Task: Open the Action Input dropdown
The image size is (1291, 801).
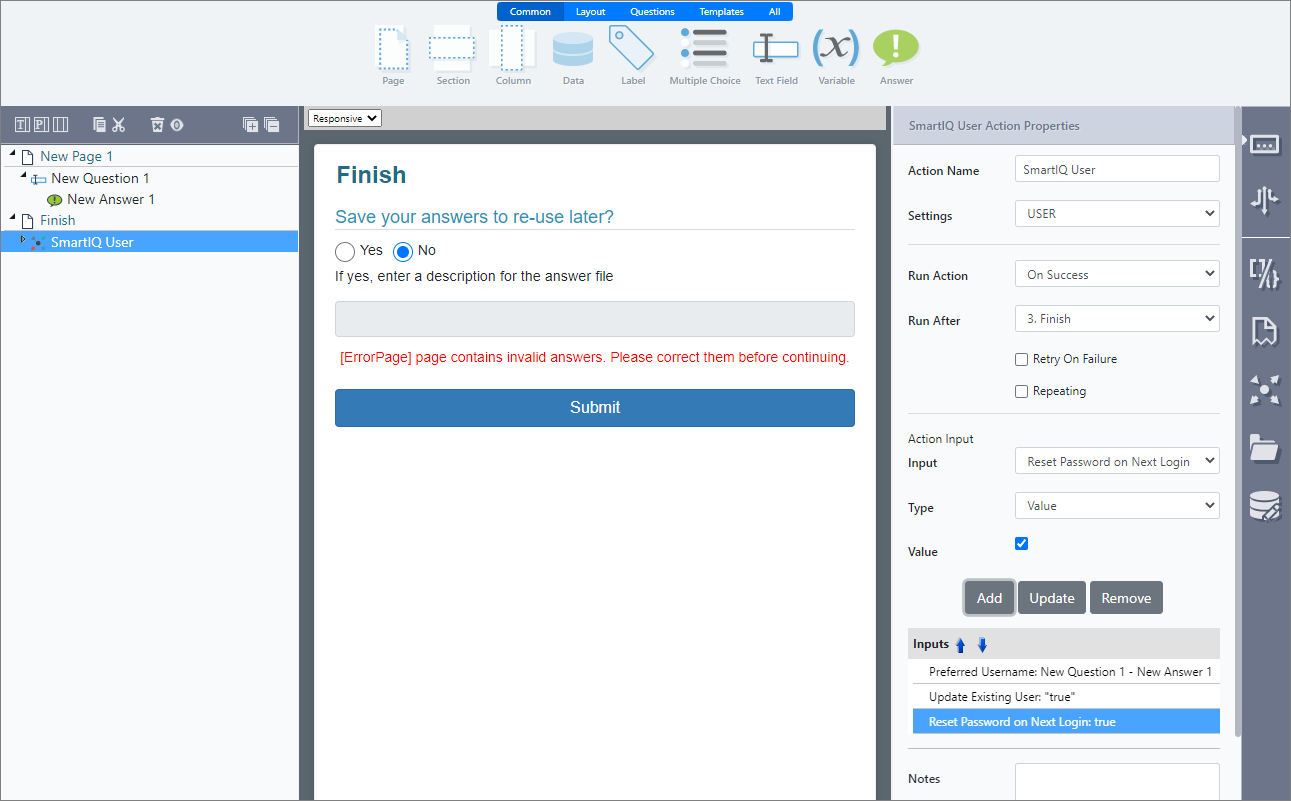Action: tap(1117, 461)
